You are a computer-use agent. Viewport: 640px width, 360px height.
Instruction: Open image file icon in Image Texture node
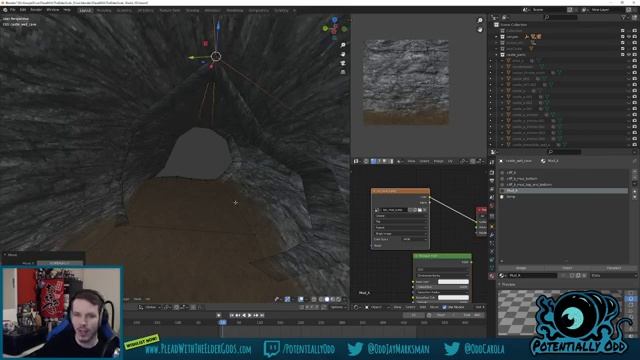[x=420, y=210]
